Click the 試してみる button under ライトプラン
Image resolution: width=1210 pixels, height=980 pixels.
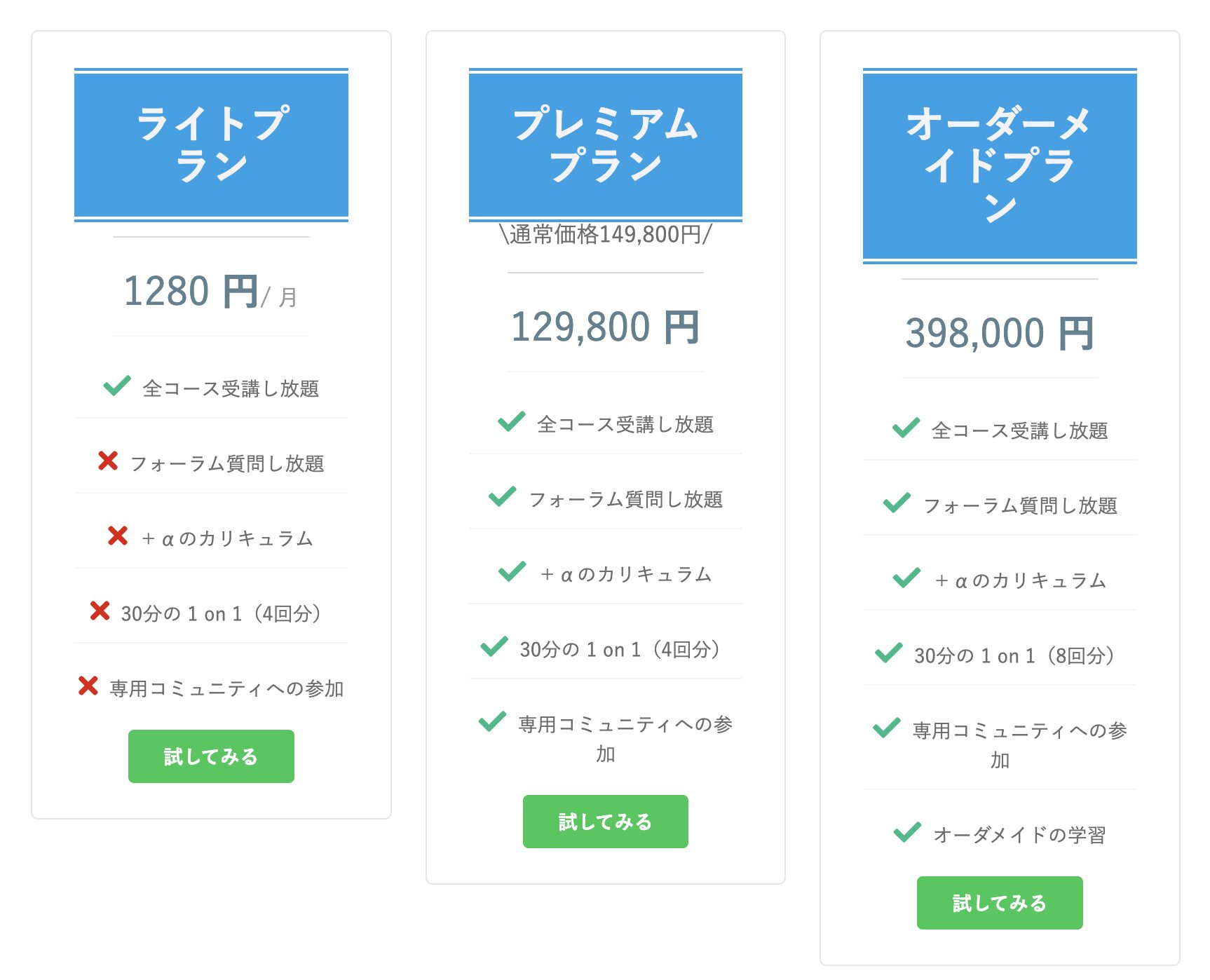point(211,756)
